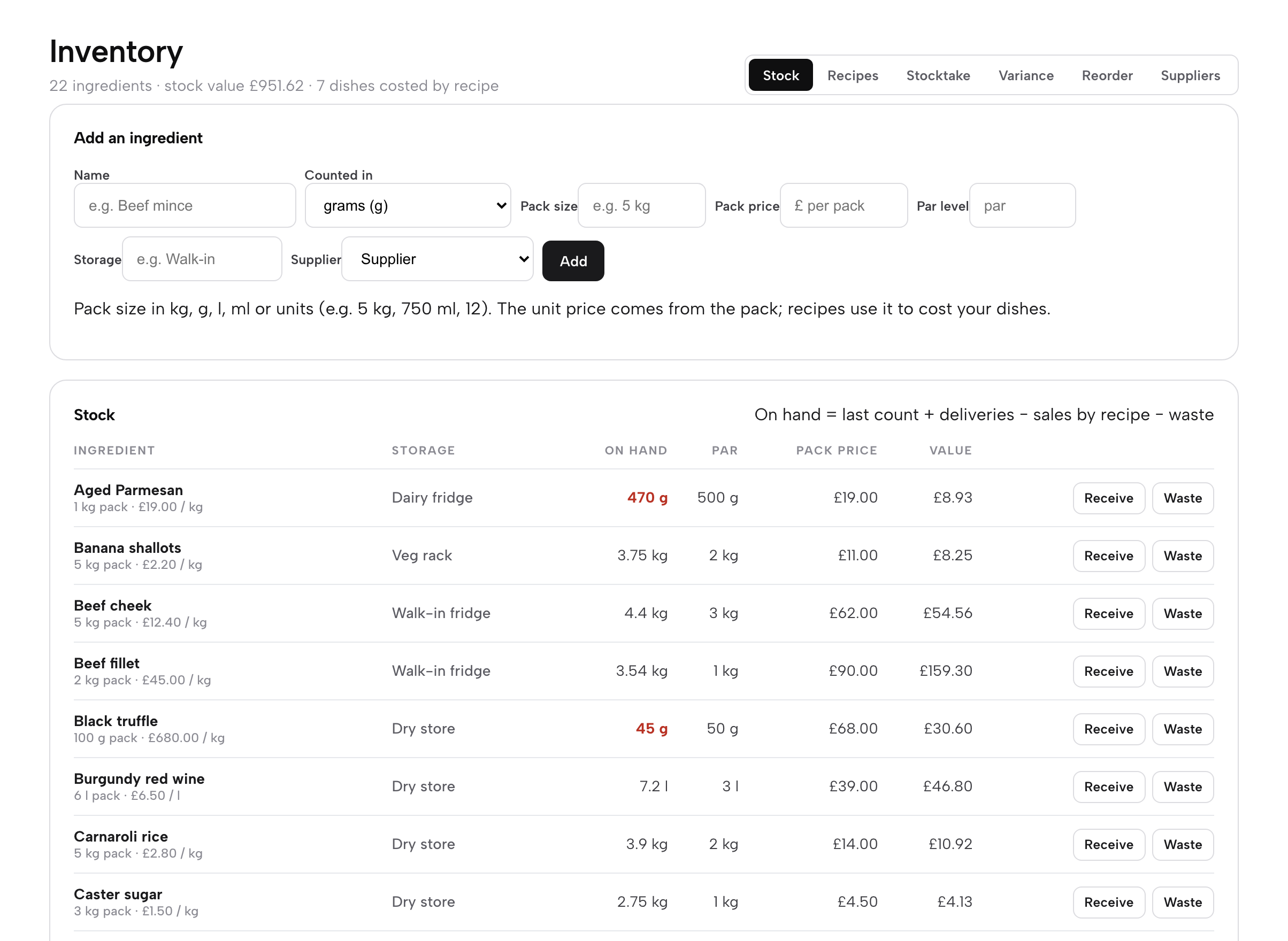The height and width of the screenshot is (941, 1288).
Task: Click the VALUE column header
Action: 950,450
